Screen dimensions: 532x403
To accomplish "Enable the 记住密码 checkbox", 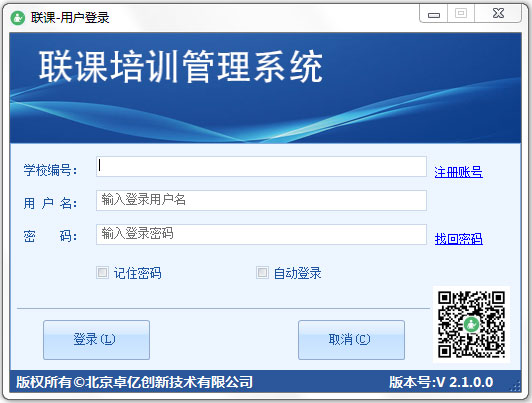I will [x=102, y=272].
